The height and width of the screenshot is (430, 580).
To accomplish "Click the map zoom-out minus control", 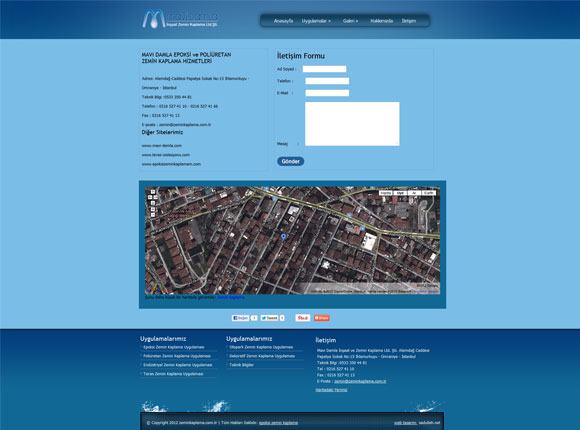I will click(153, 215).
